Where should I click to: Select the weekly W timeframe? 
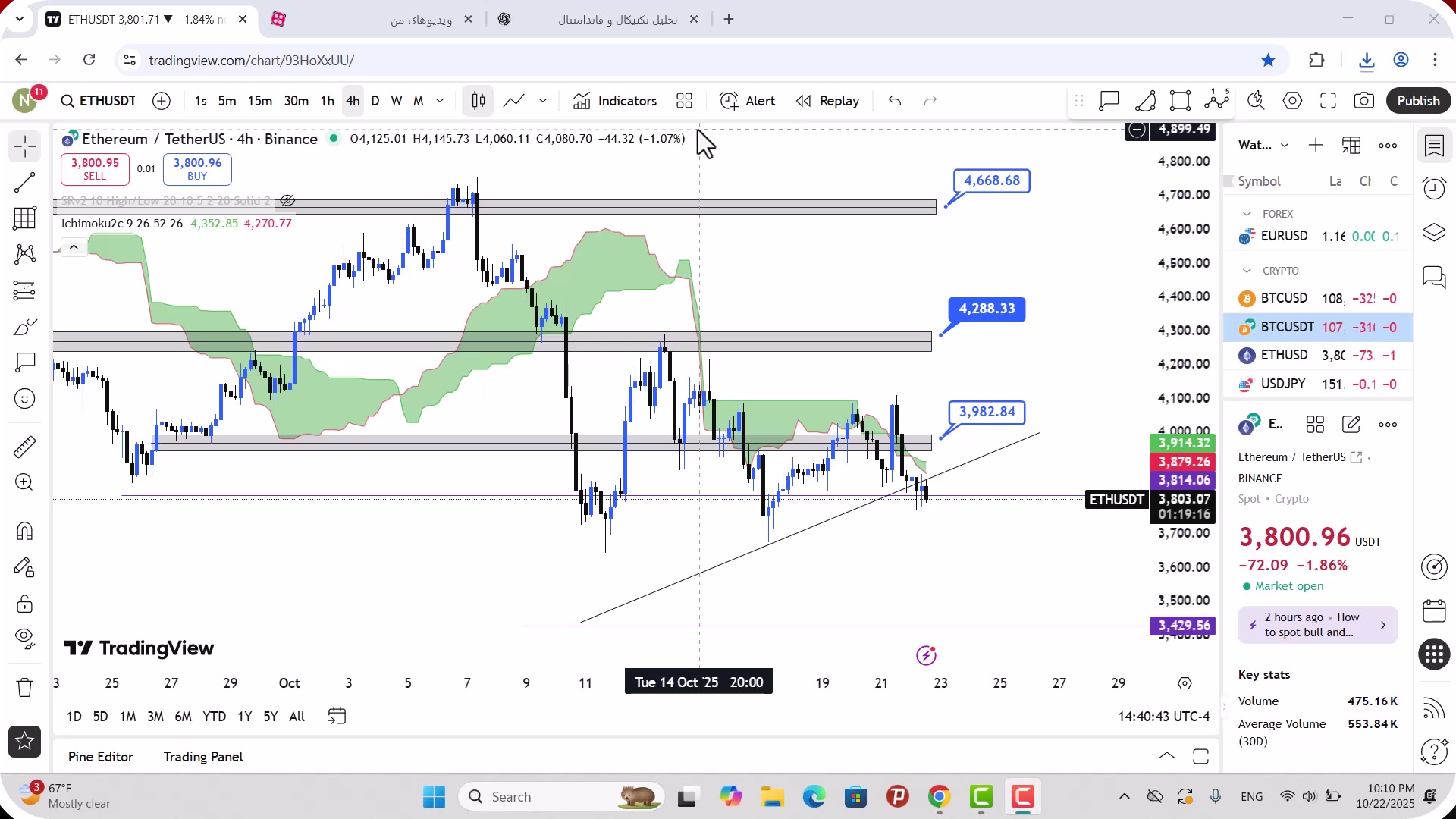[397, 101]
